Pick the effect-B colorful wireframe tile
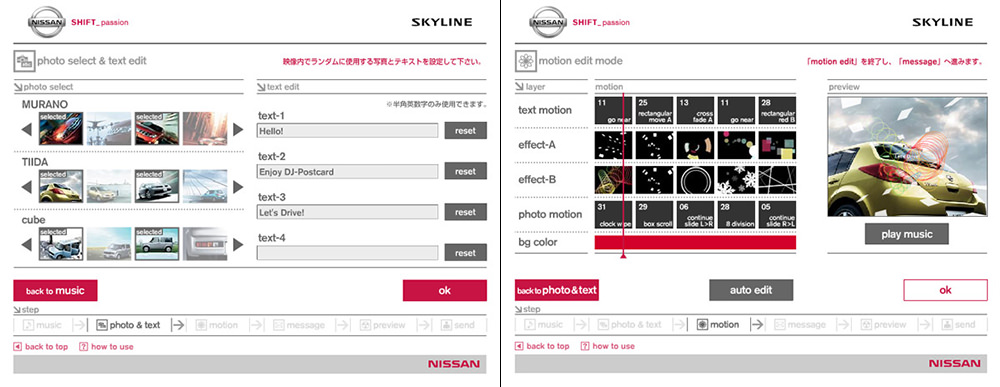 pos(614,180)
